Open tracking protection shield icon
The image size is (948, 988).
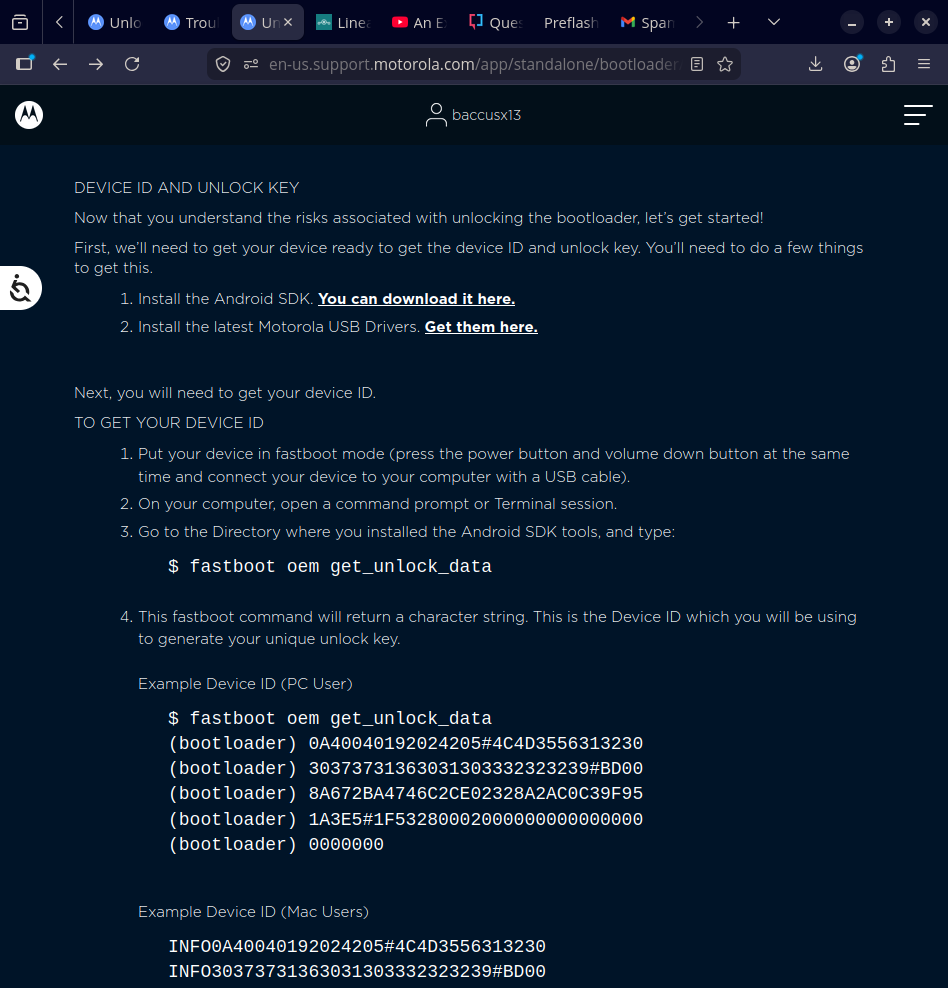click(223, 64)
